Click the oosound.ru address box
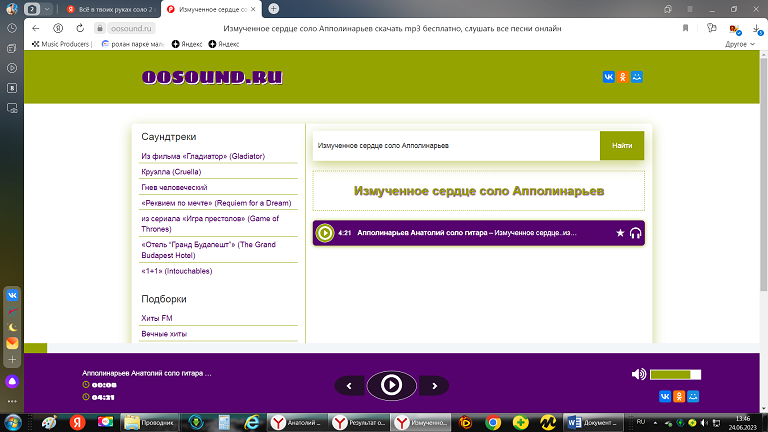 [131, 28]
